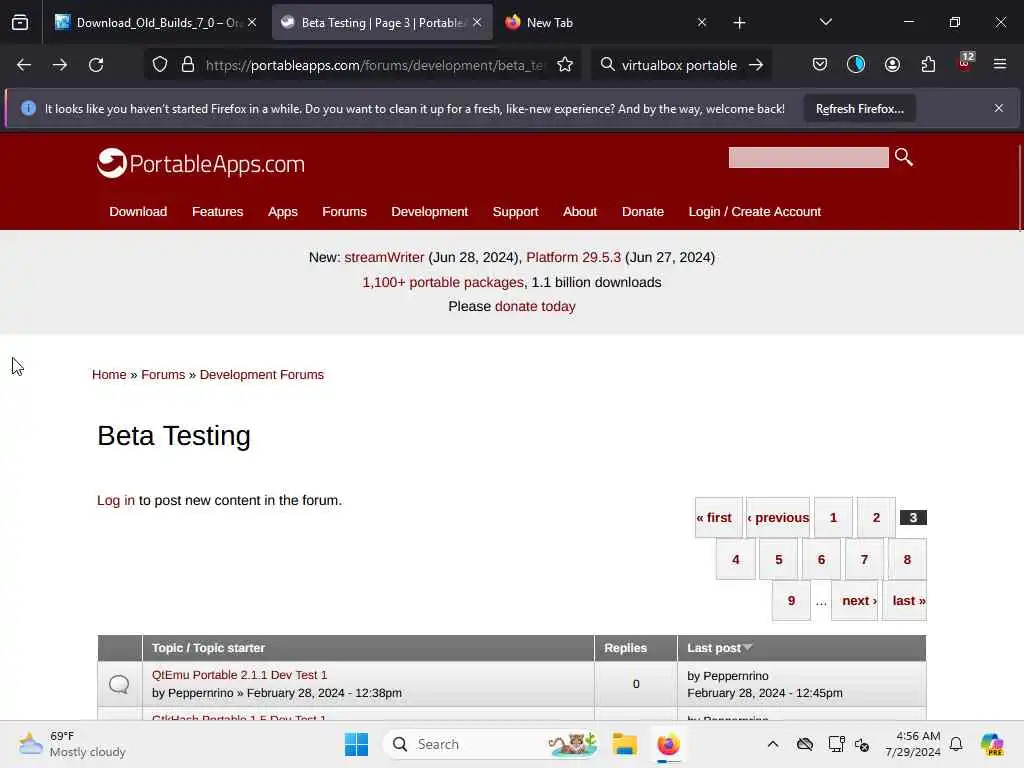Jump to the last pager page
This screenshot has width=1024, height=768.
coord(904,600)
